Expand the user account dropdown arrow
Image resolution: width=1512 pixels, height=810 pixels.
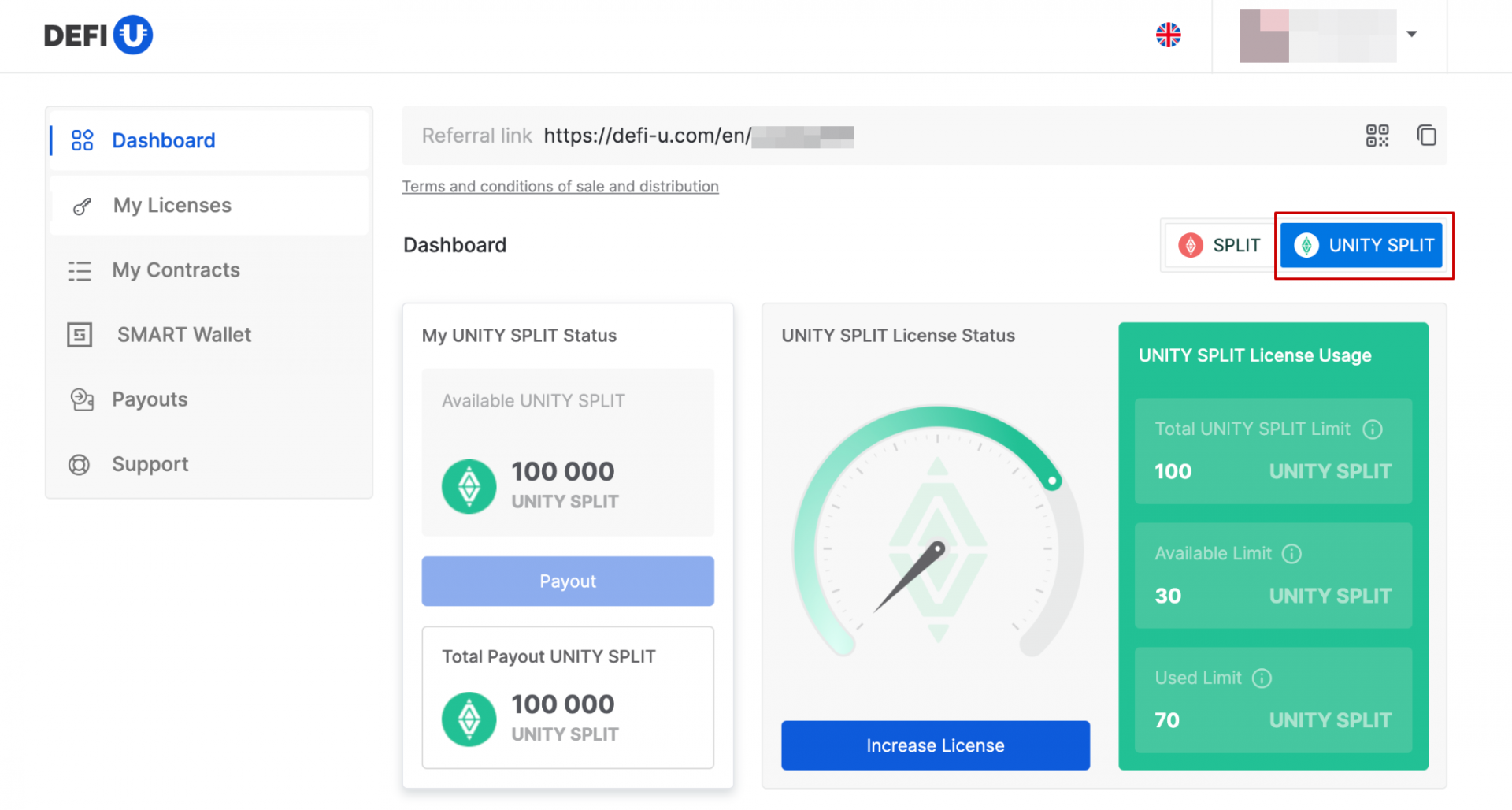(1412, 34)
